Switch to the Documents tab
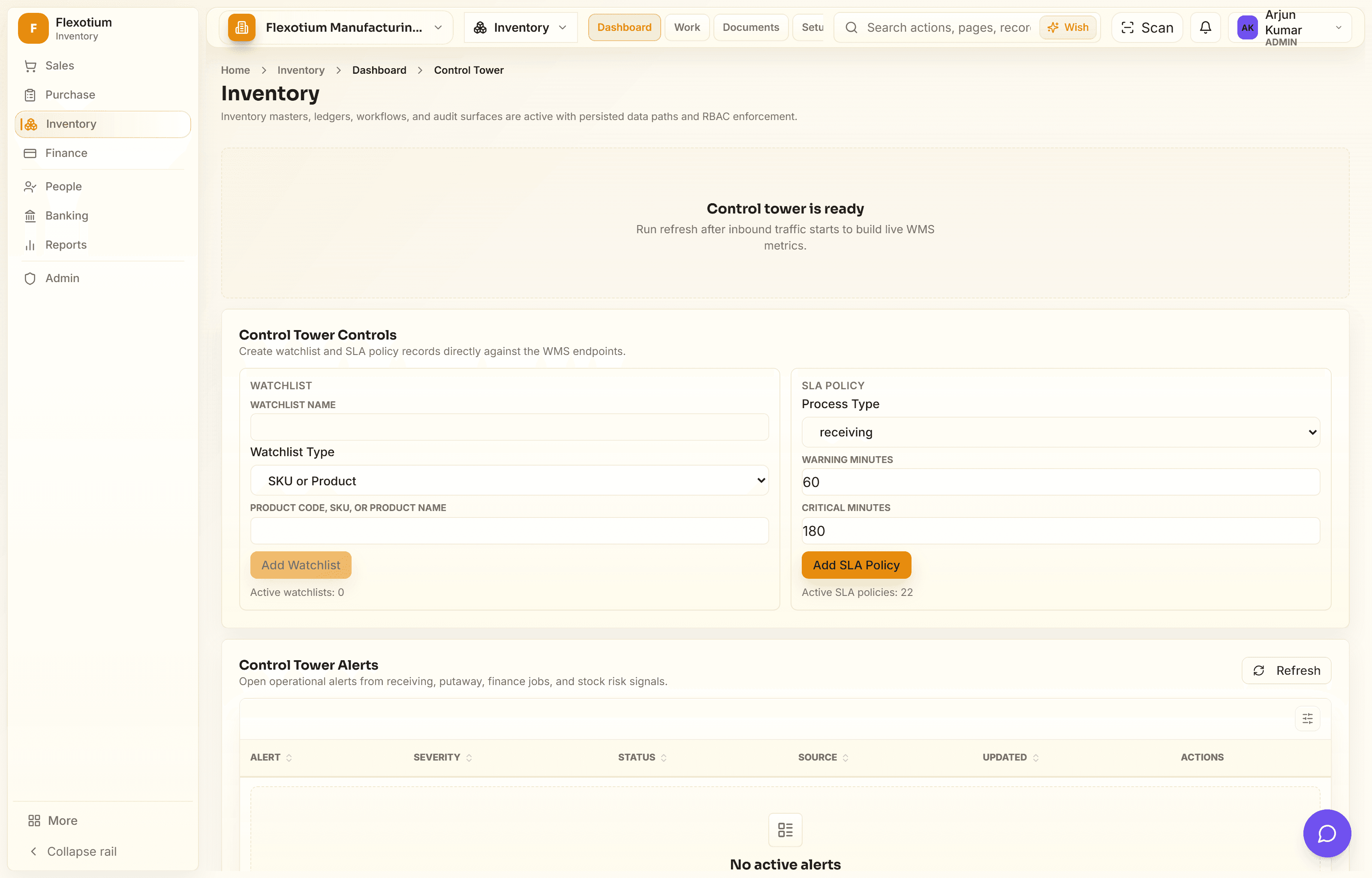 click(751, 27)
